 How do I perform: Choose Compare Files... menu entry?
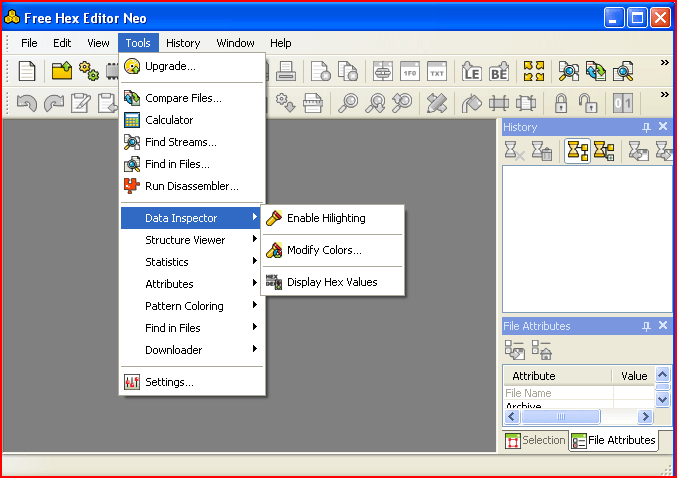(x=192, y=98)
